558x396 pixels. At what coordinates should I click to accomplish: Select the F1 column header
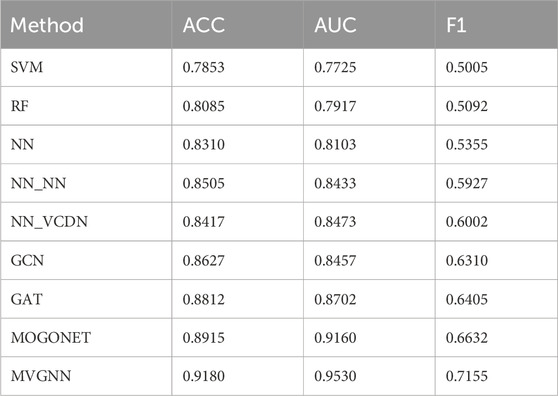coord(456,25)
